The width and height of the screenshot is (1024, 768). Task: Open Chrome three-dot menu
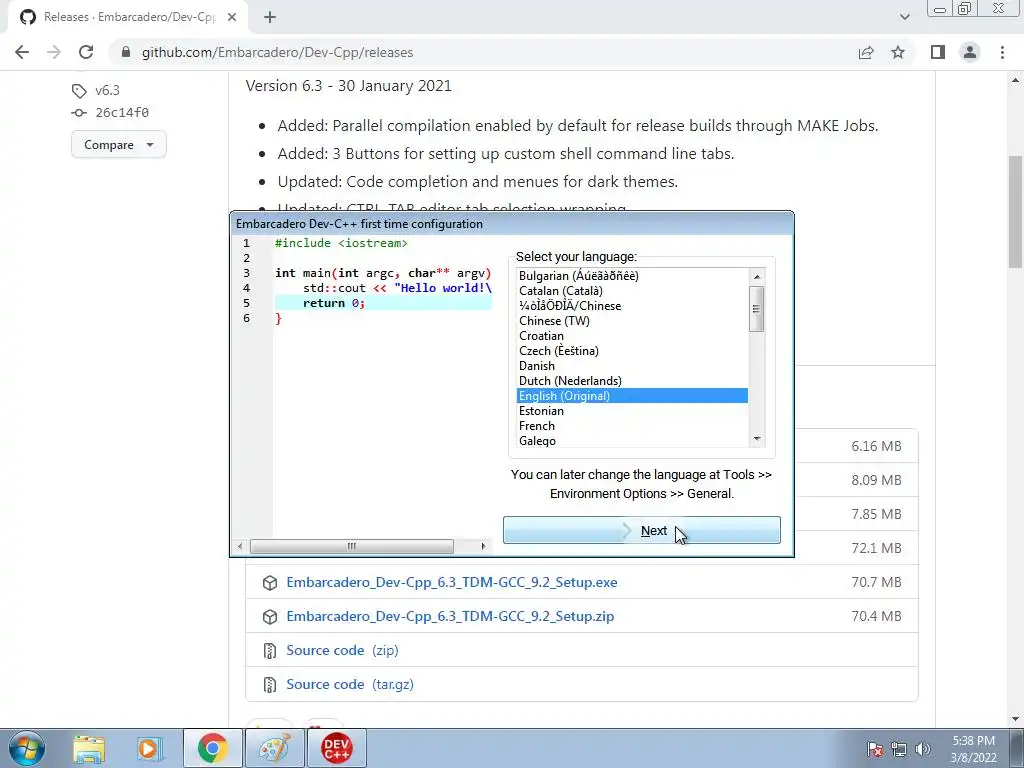(x=1002, y=52)
